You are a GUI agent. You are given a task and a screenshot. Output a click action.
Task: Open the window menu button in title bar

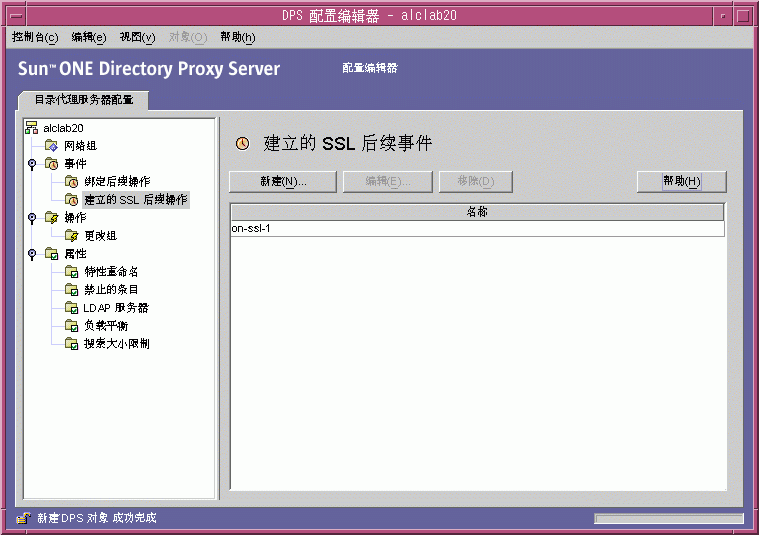click(16, 15)
